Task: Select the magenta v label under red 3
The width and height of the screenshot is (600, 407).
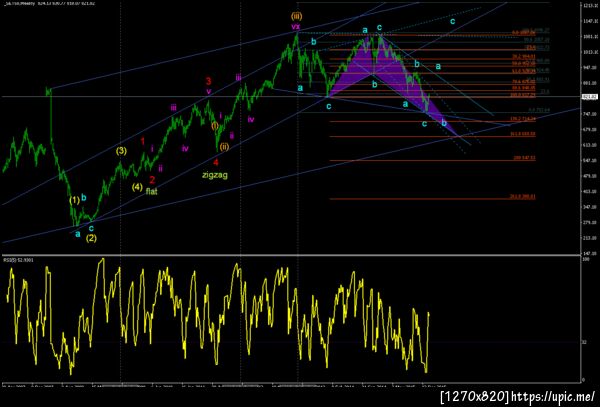Action: coord(209,91)
